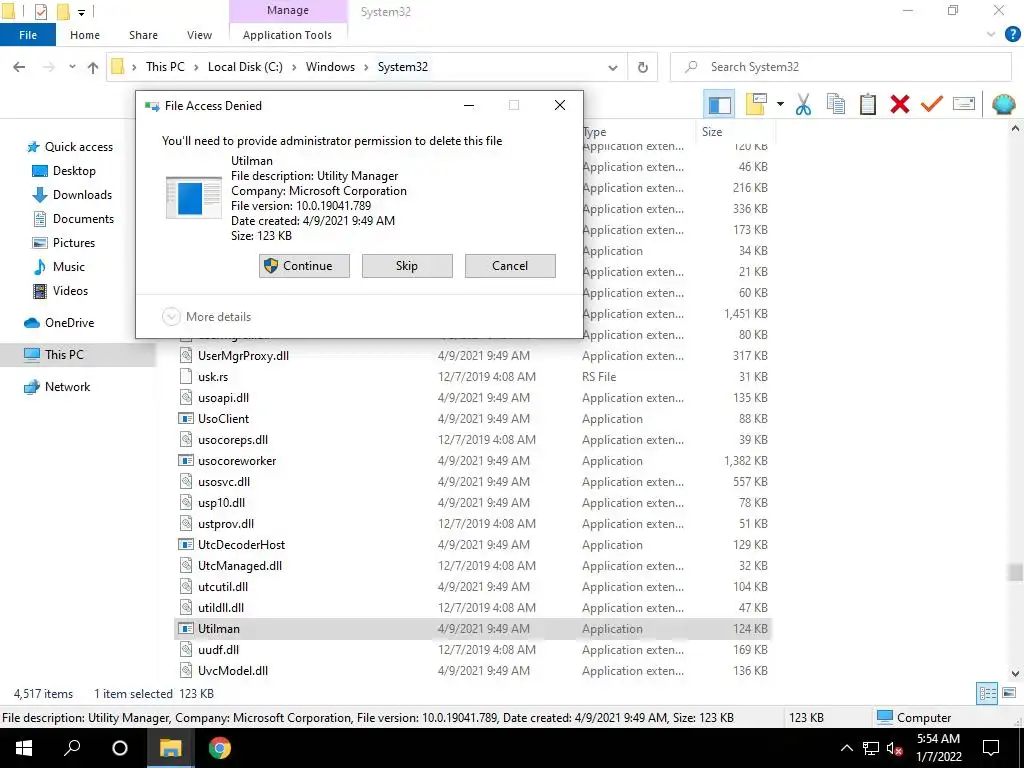Open Cortana circle on taskbar

point(120,748)
